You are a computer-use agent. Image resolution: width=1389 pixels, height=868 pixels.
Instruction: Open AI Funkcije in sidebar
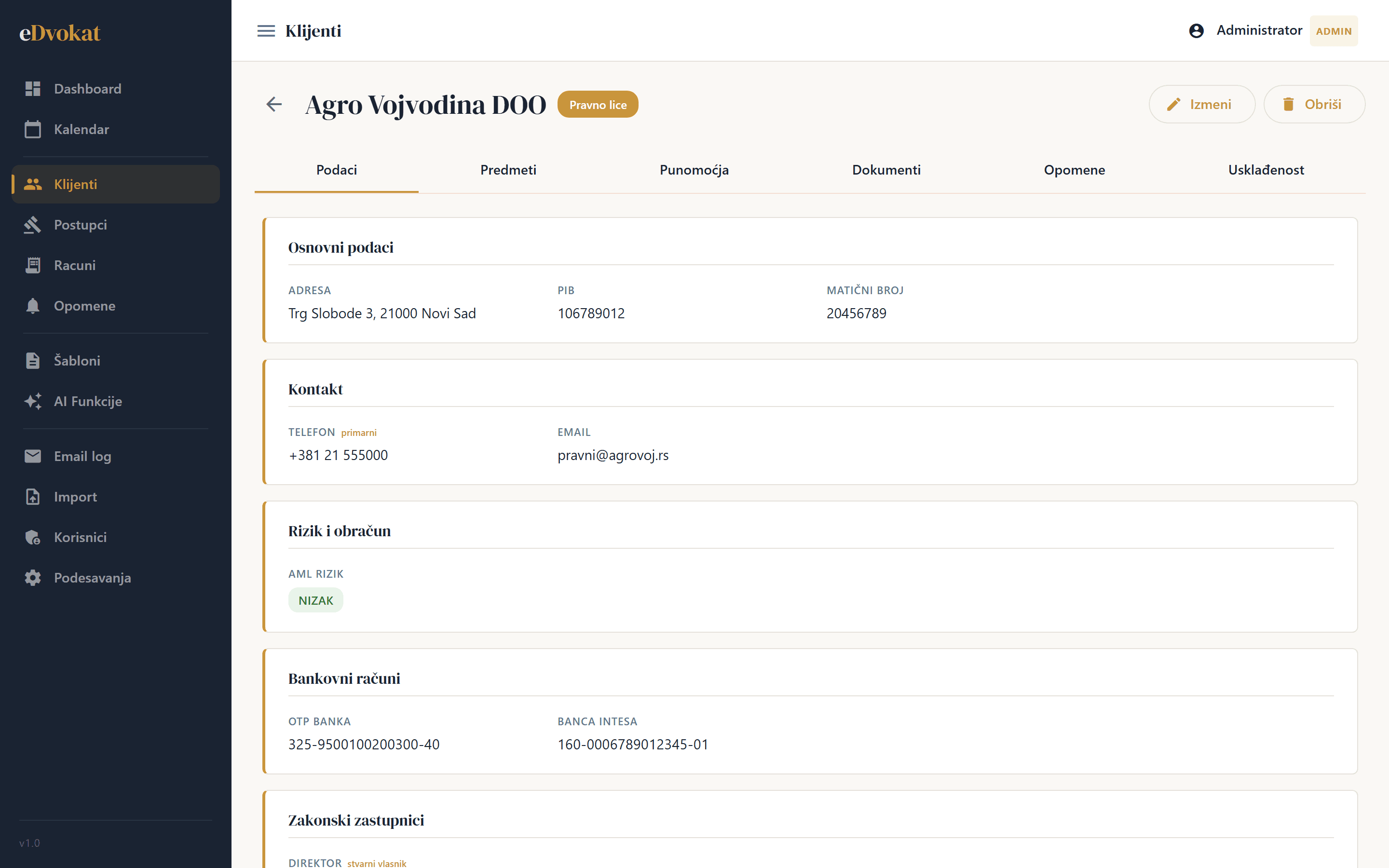pos(115,401)
